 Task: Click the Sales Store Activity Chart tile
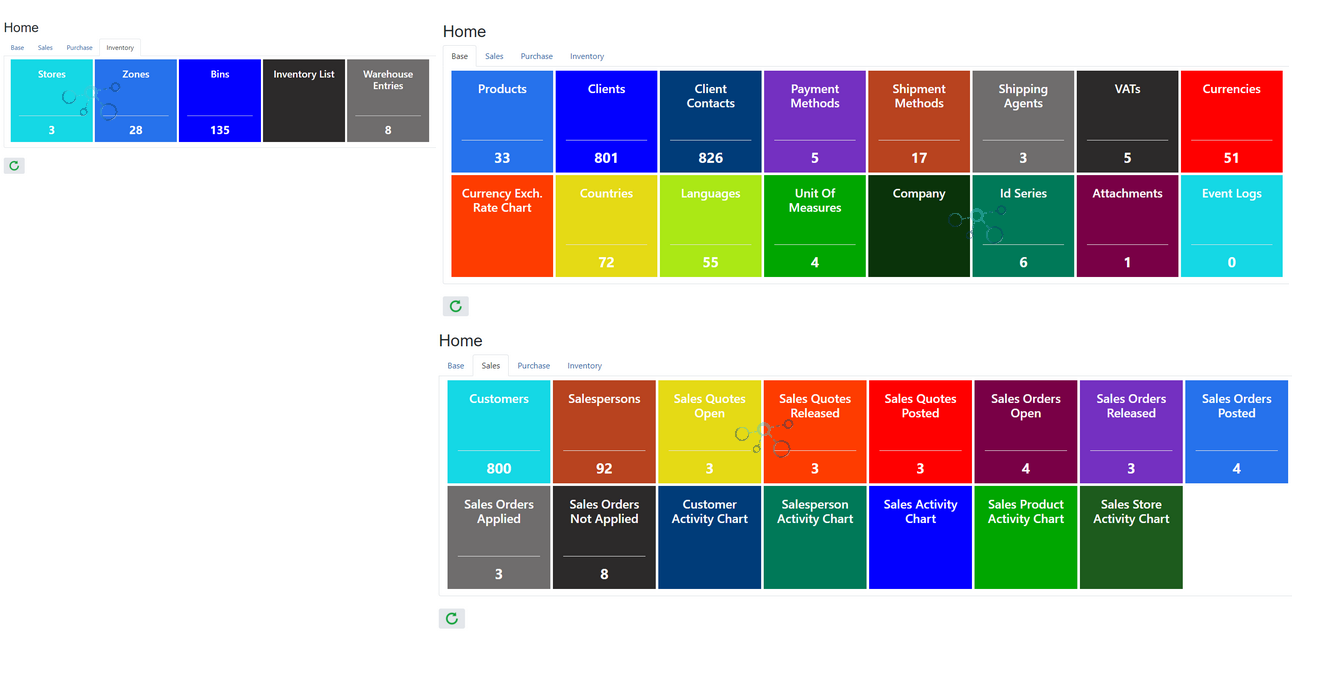coord(1131,537)
